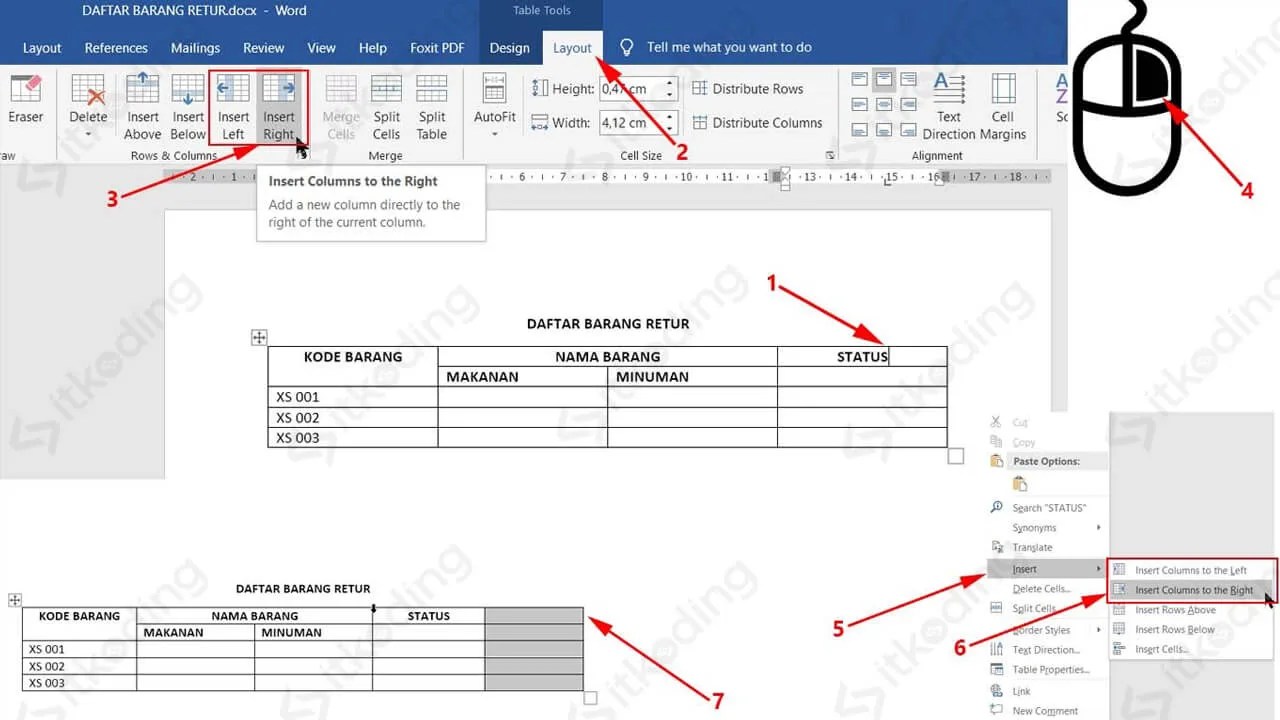Open the References ribbon tab
The width and height of the screenshot is (1280, 720).
tap(116, 47)
